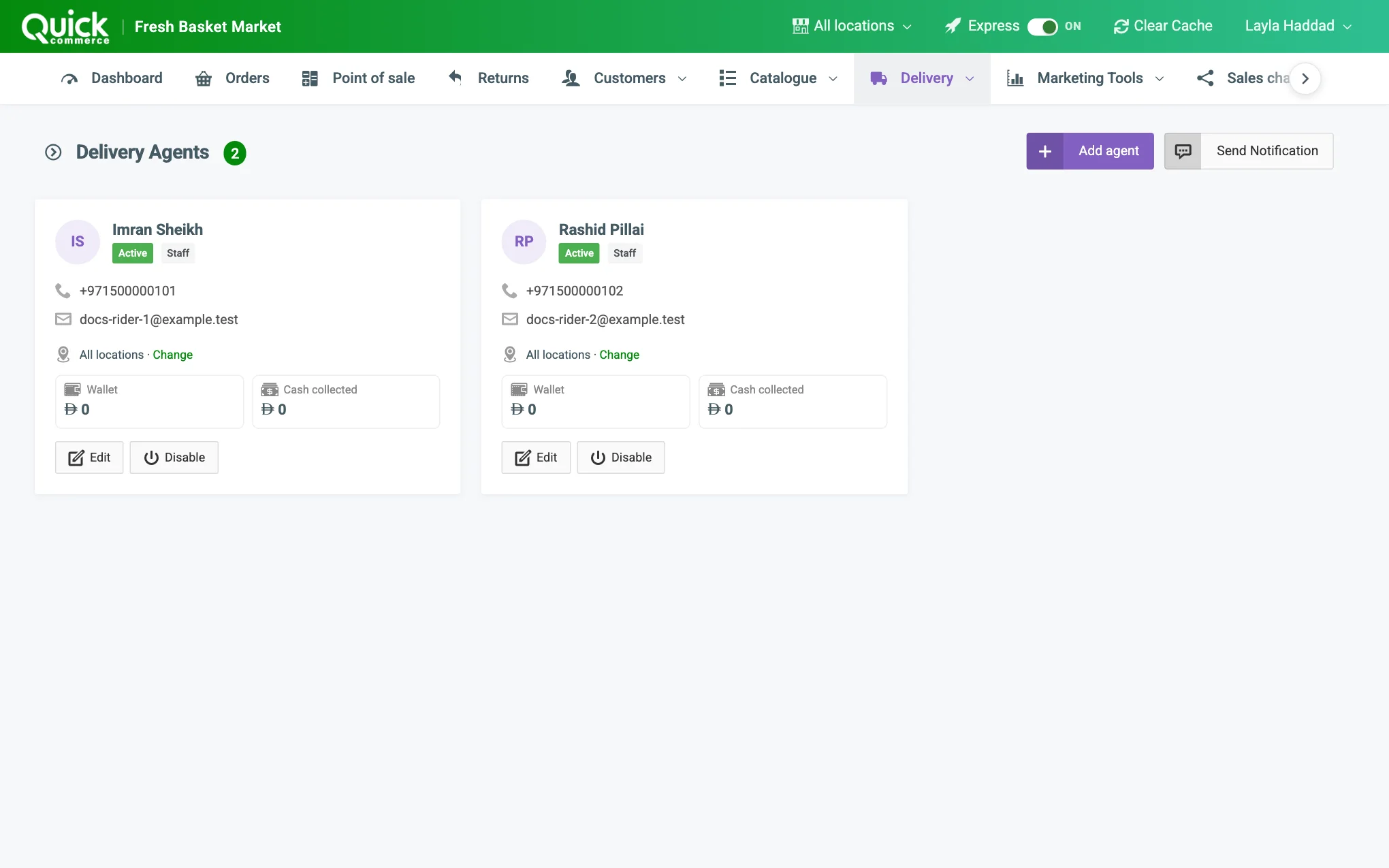This screenshot has height=868, width=1389.
Task: Click phone icon on Imran Sheikh's card
Action: (63, 291)
